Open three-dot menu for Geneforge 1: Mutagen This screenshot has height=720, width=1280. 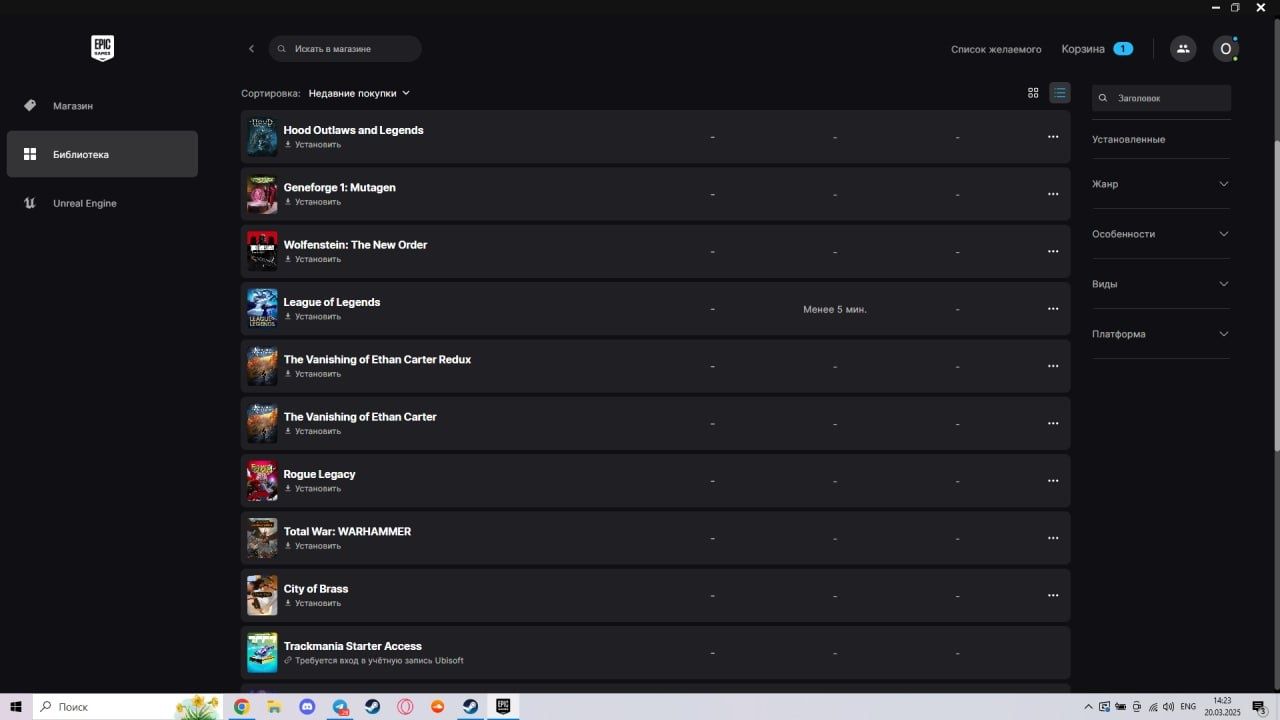click(x=1053, y=194)
